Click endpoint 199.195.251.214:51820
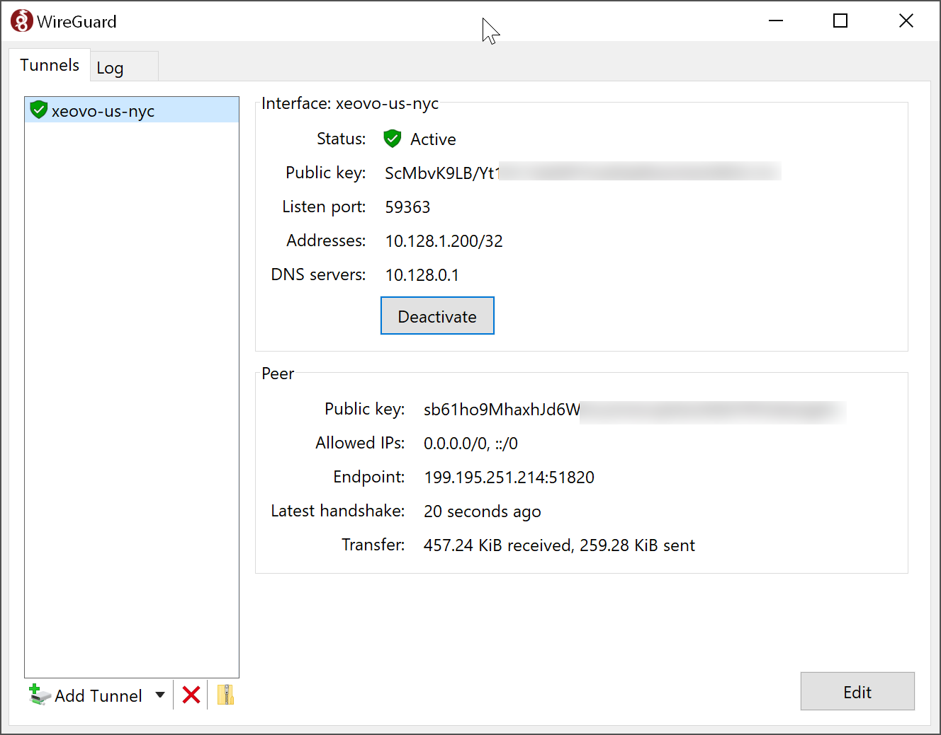The image size is (941, 735). [x=509, y=477]
